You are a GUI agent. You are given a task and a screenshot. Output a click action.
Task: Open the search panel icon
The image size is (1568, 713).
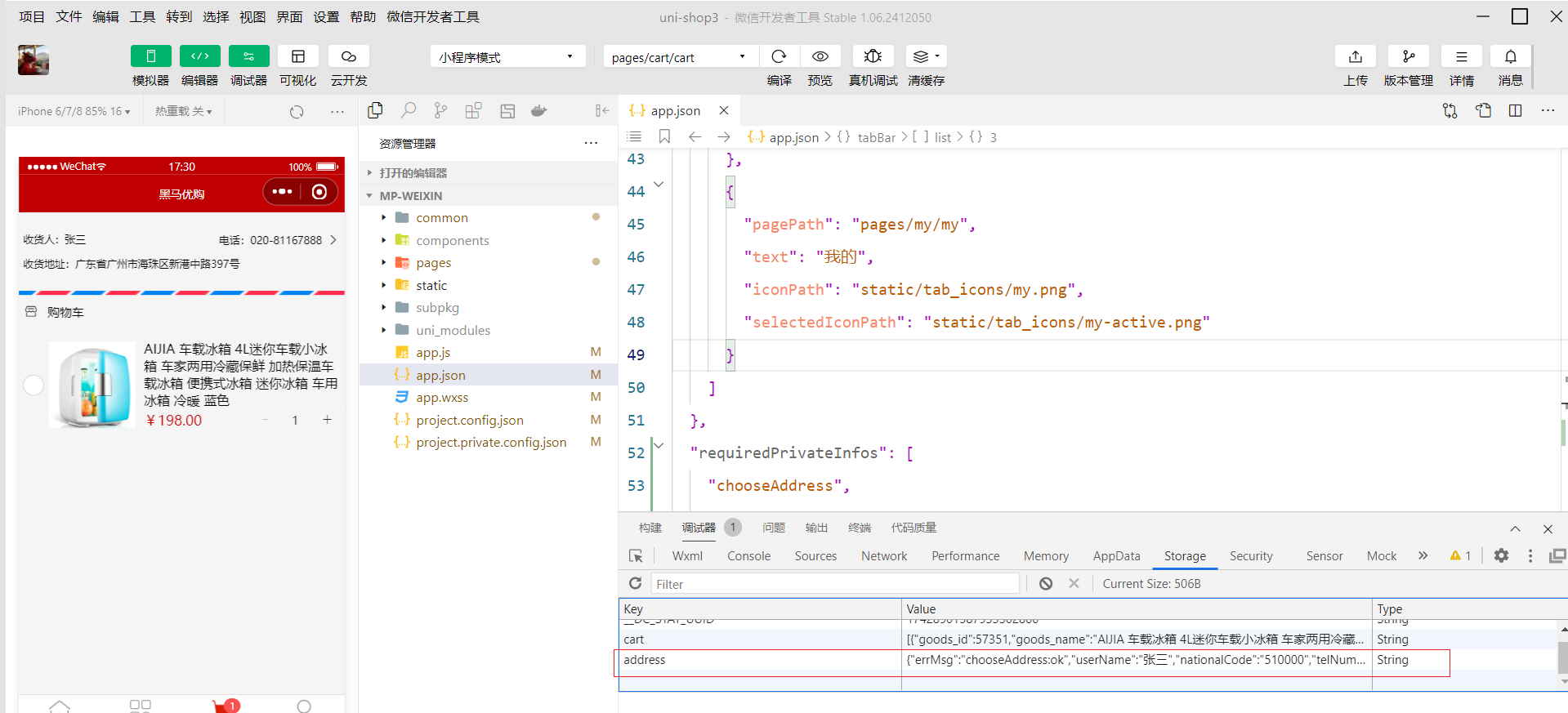pos(409,110)
